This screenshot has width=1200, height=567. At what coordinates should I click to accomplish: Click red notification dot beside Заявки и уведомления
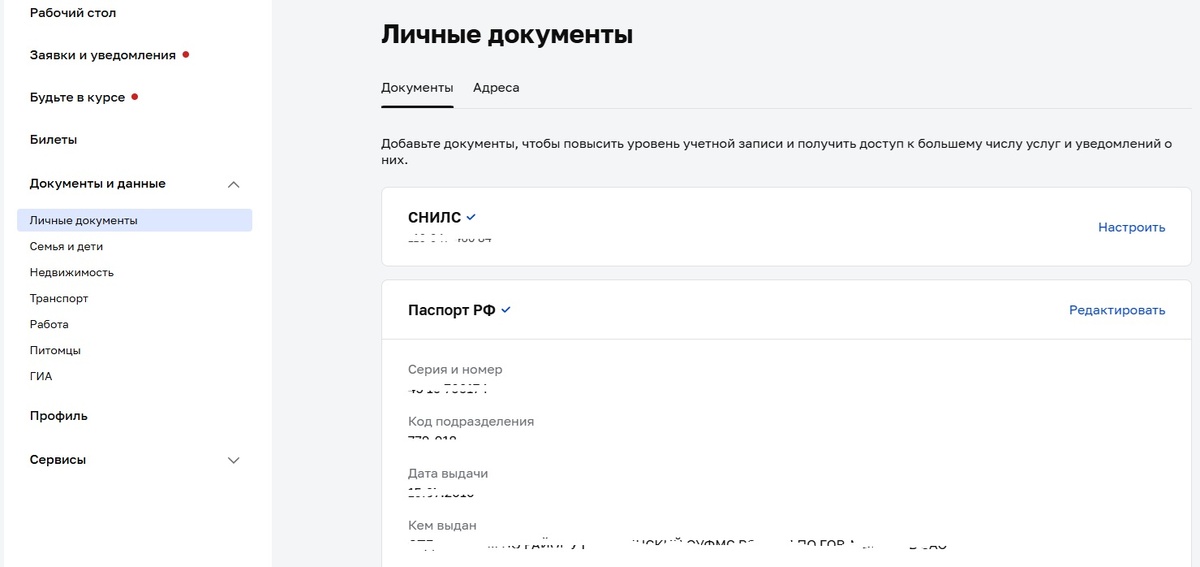[186, 54]
